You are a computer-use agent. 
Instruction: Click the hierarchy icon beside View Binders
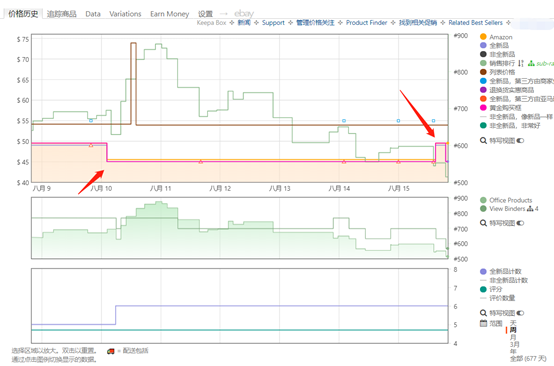click(x=530, y=209)
